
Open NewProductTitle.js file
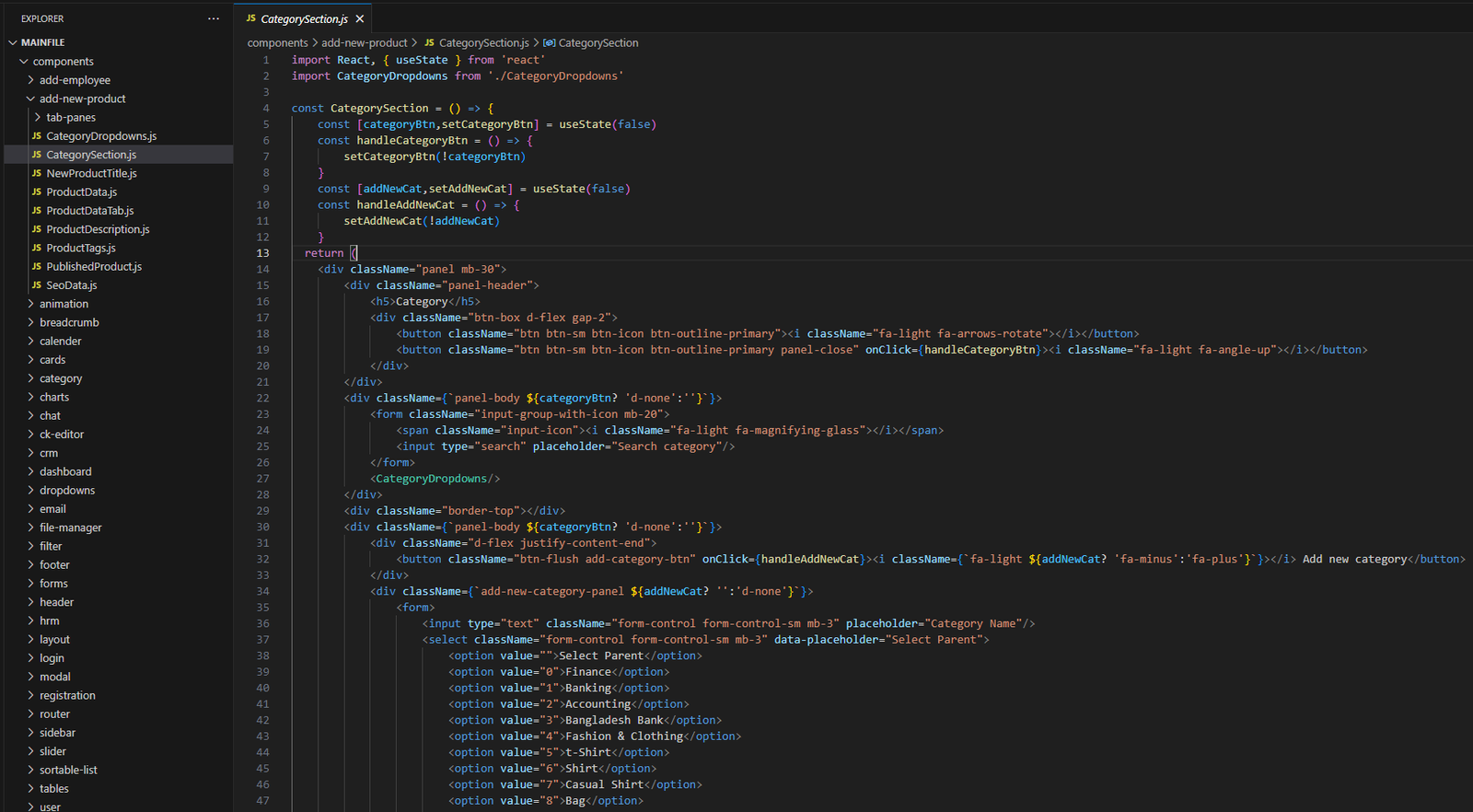91,173
